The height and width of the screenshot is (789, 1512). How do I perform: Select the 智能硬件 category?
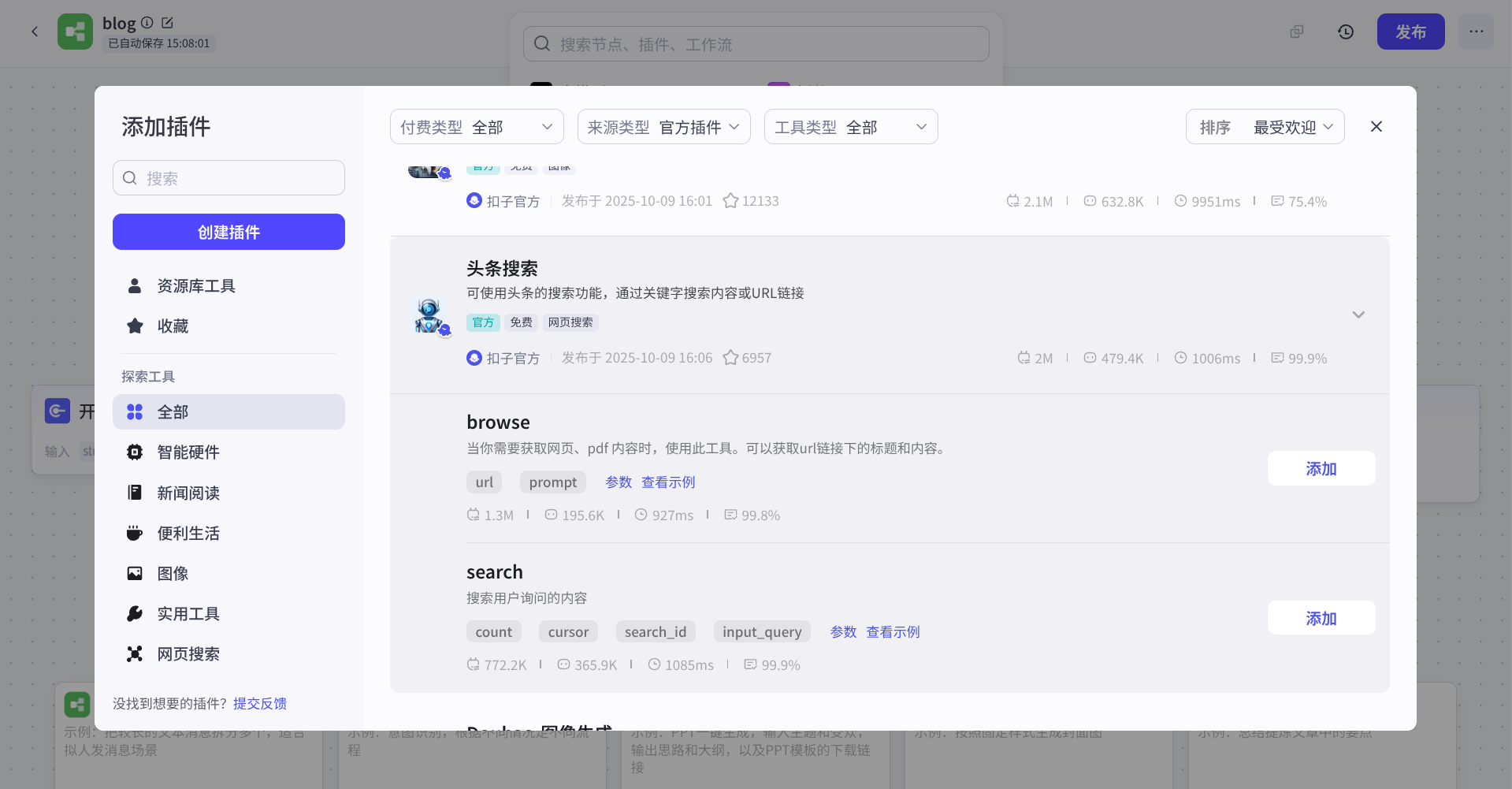pos(228,452)
